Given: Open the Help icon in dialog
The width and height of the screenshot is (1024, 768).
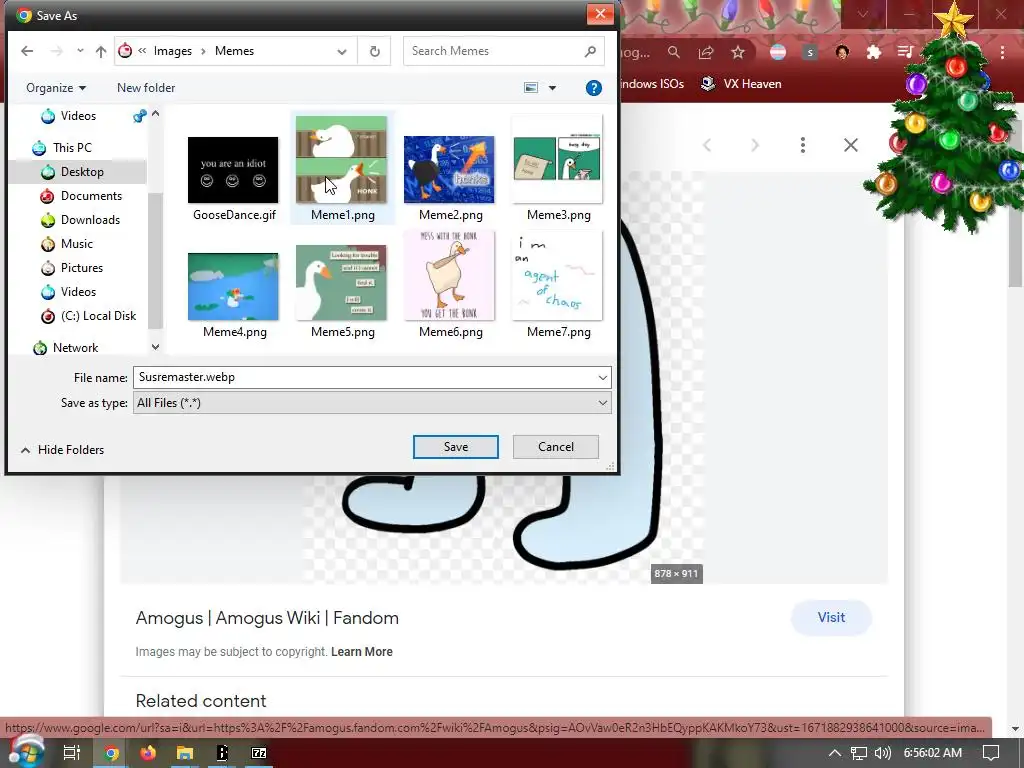Looking at the screenshot, I should click(x=593, y=88).
